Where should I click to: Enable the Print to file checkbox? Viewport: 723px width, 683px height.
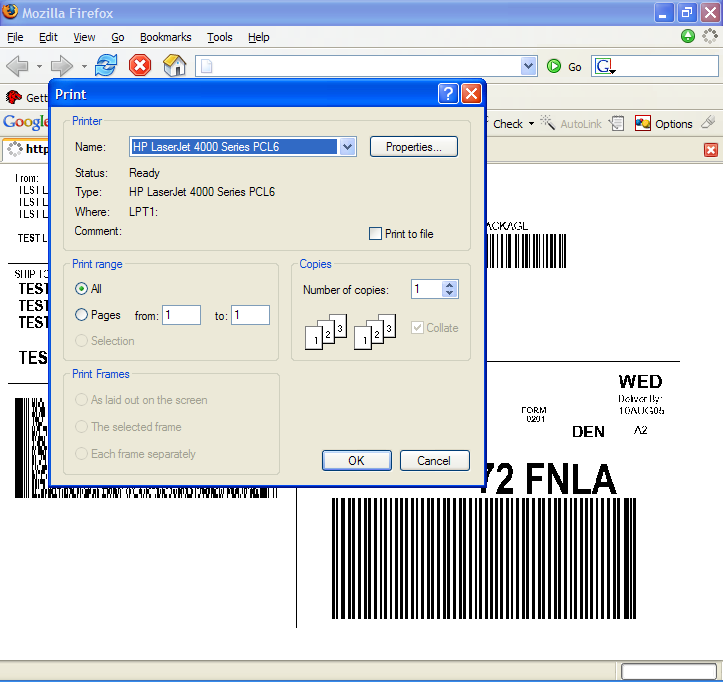(x=376, y=234)
